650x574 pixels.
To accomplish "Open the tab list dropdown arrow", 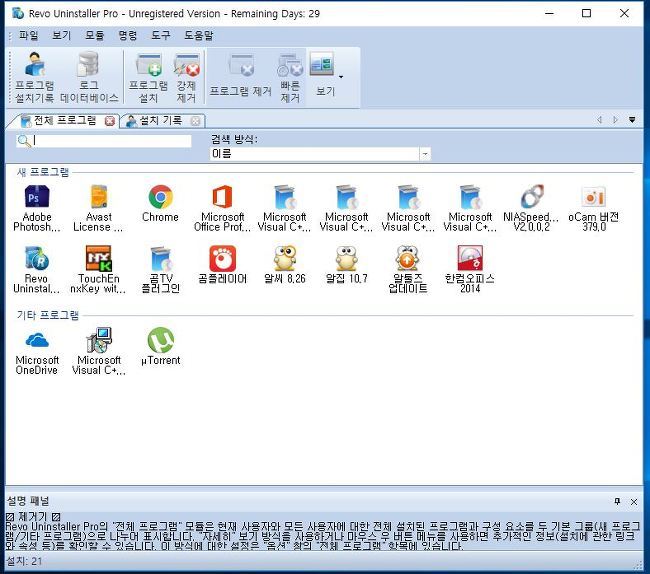I will [632, 120].
